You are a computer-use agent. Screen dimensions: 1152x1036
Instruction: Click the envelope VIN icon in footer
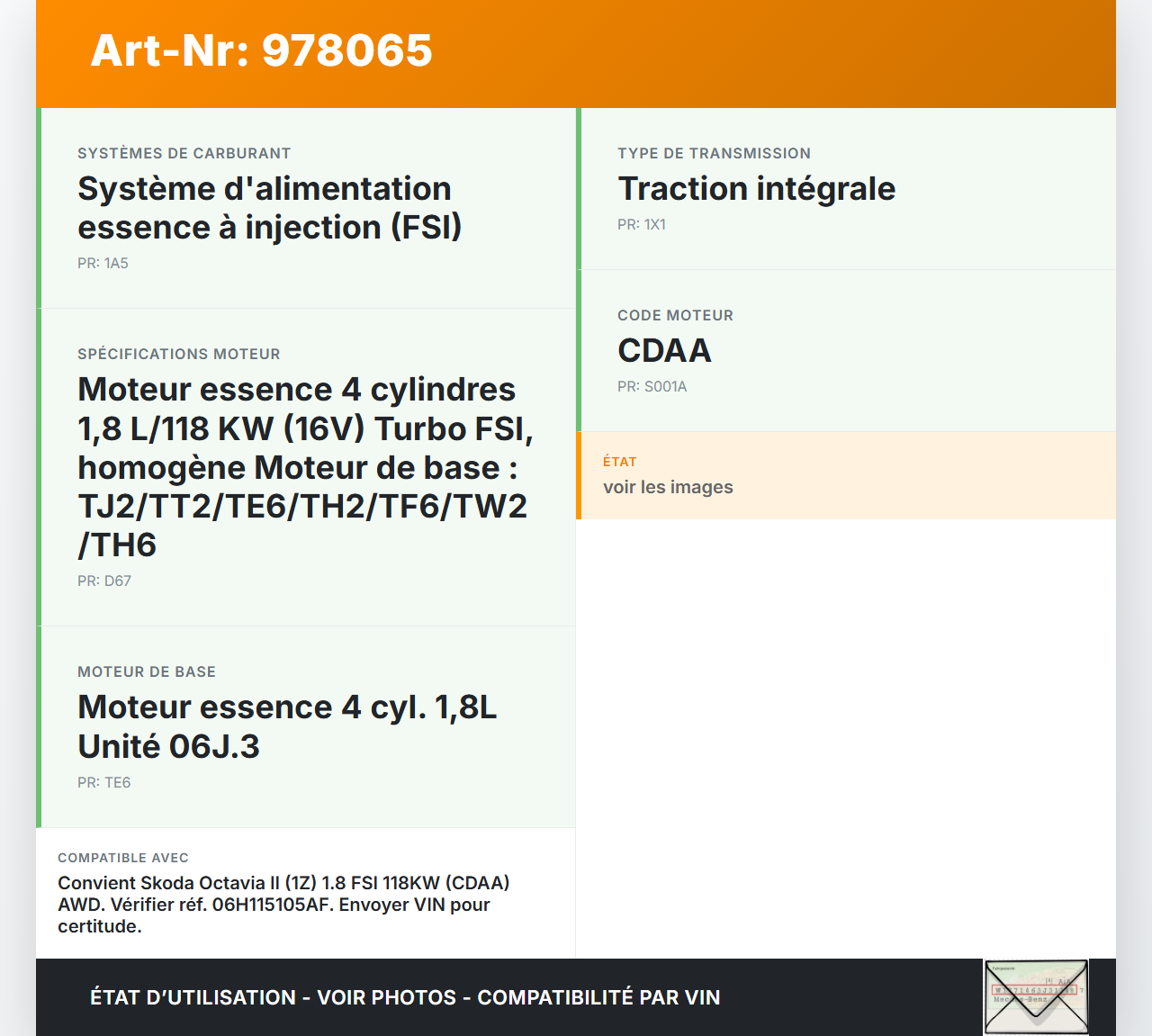click(1036, 996)
